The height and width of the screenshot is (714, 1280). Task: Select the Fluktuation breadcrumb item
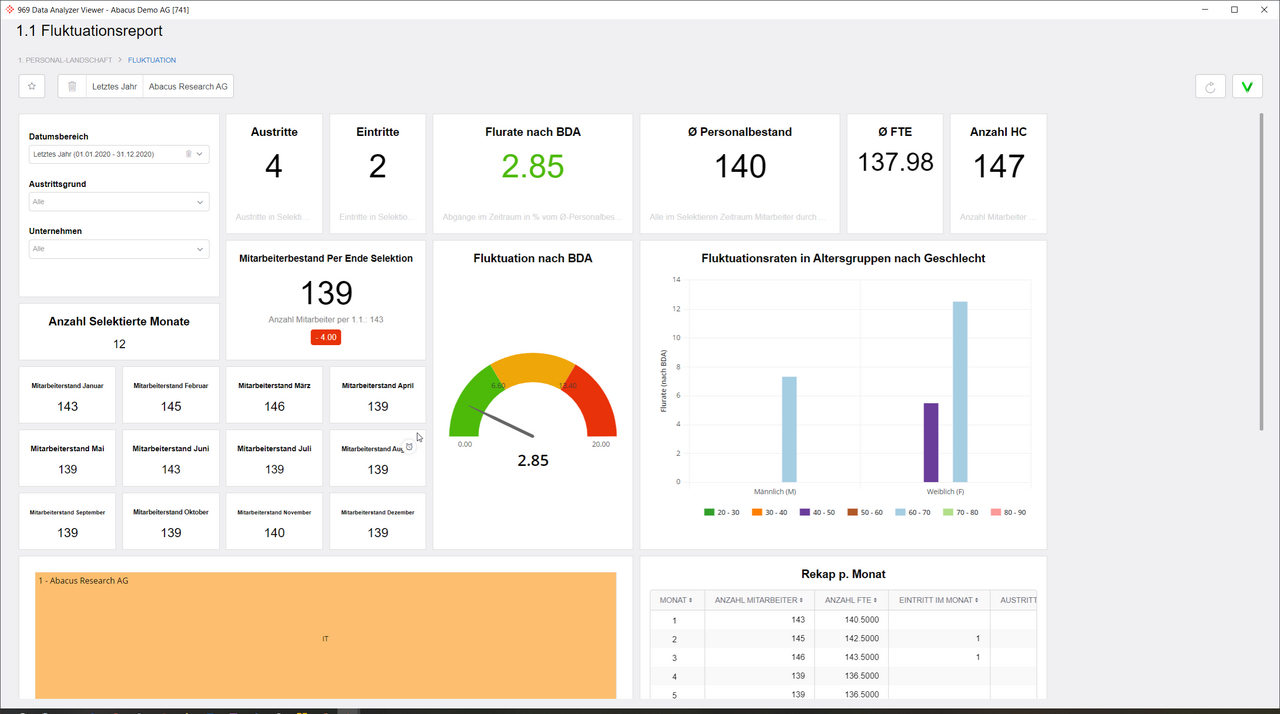[152, 60]
